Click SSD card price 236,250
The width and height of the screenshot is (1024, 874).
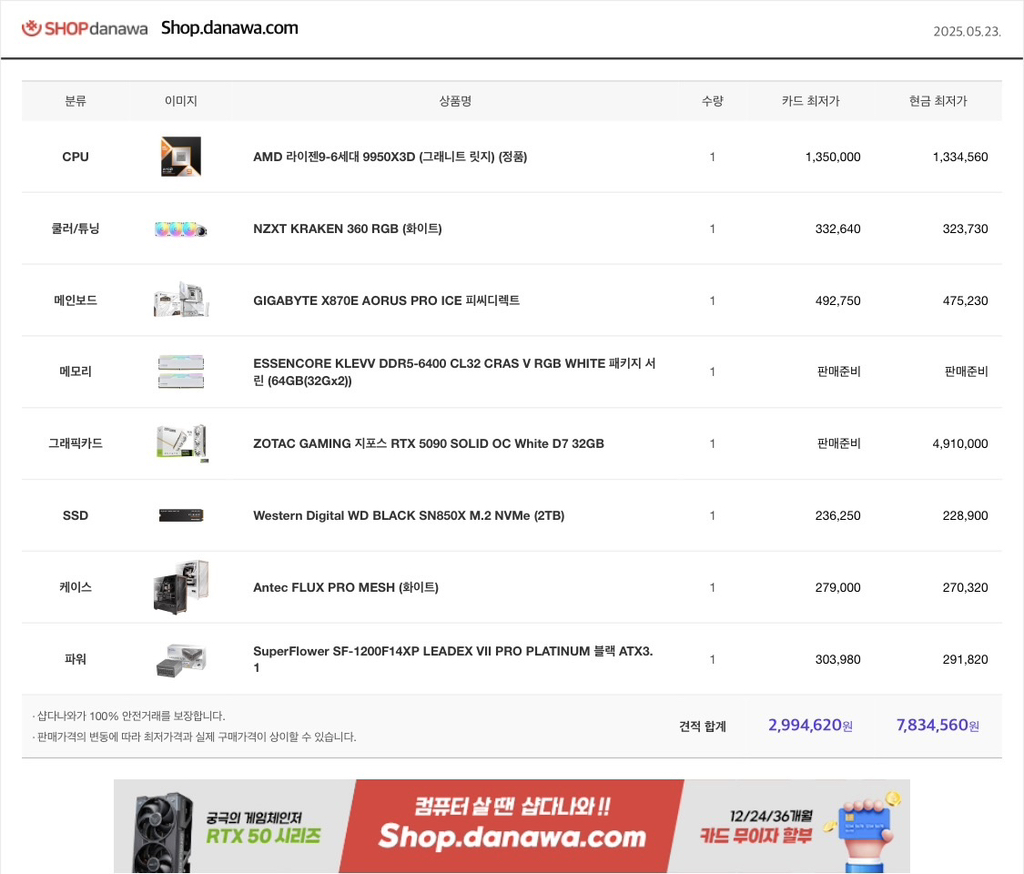click(x=838, y=515)
